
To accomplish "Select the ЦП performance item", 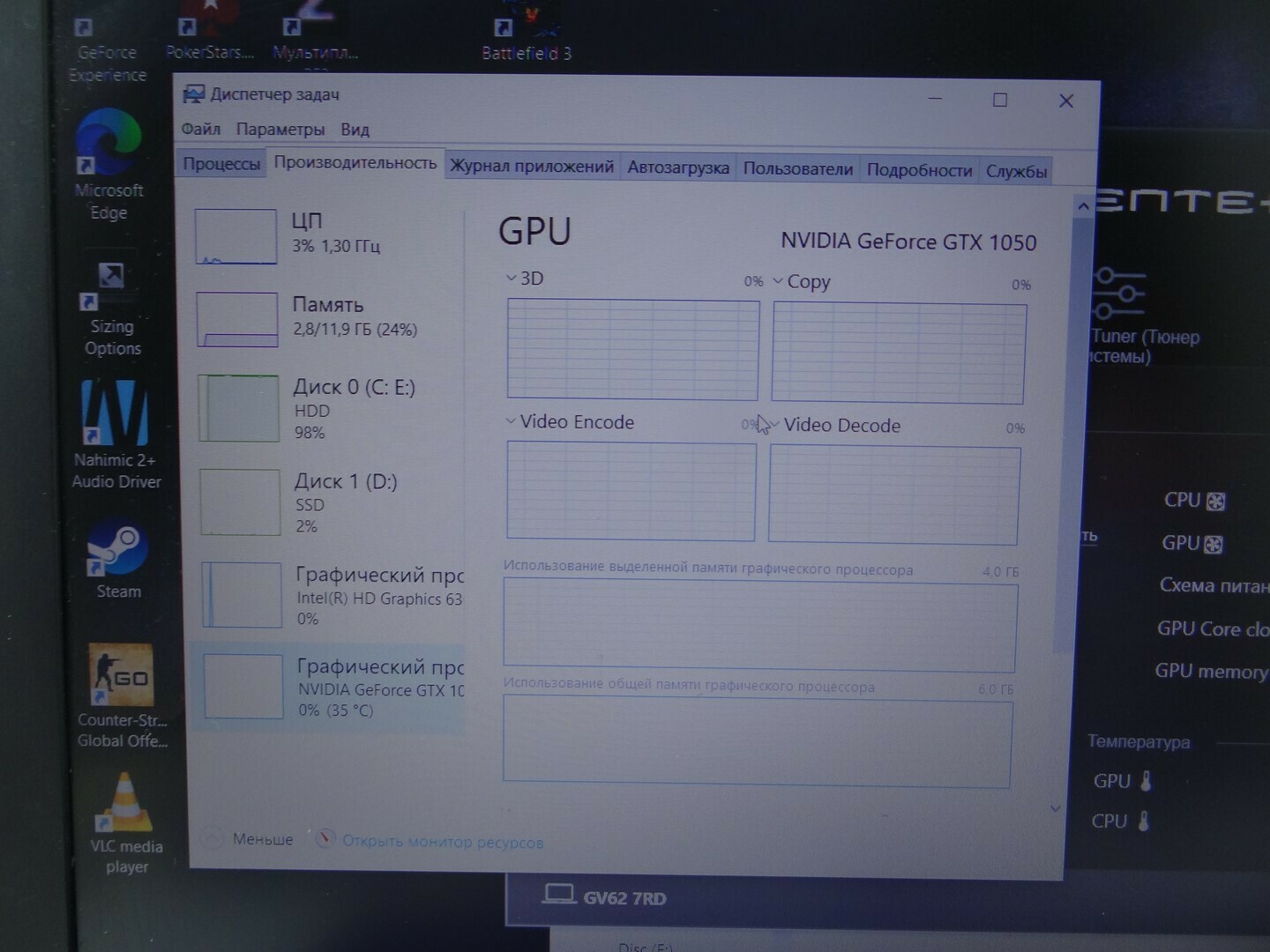I will coord(326,236).
